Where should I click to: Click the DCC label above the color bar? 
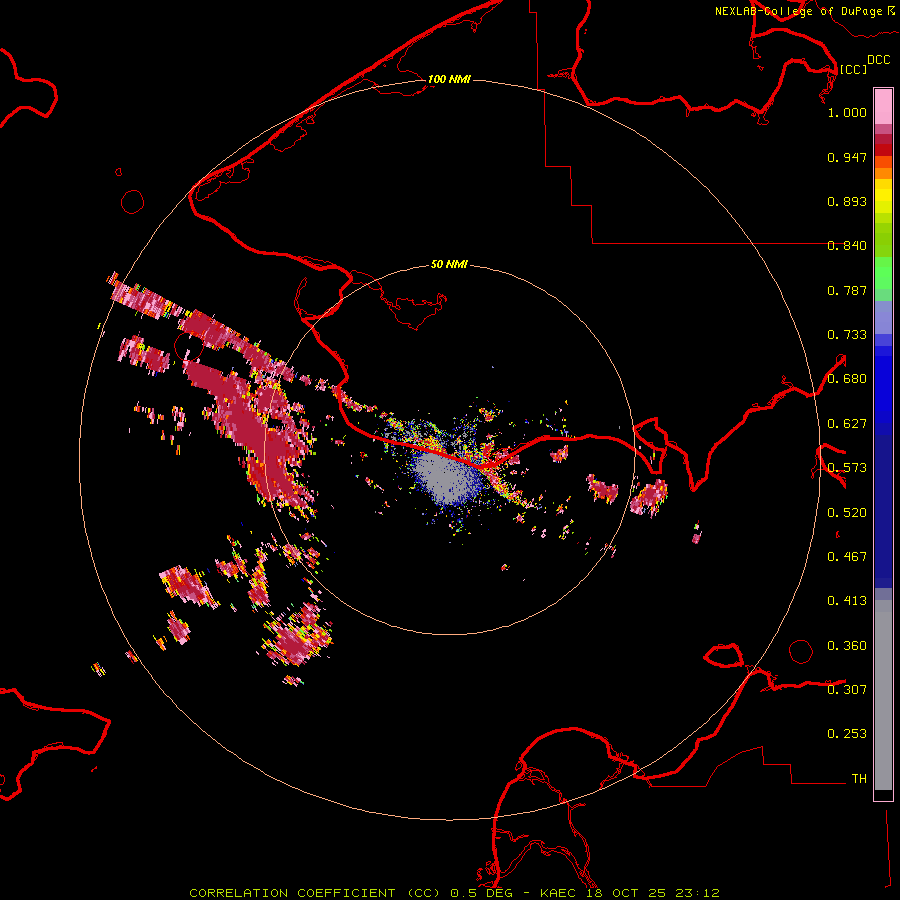coord(878,60)
